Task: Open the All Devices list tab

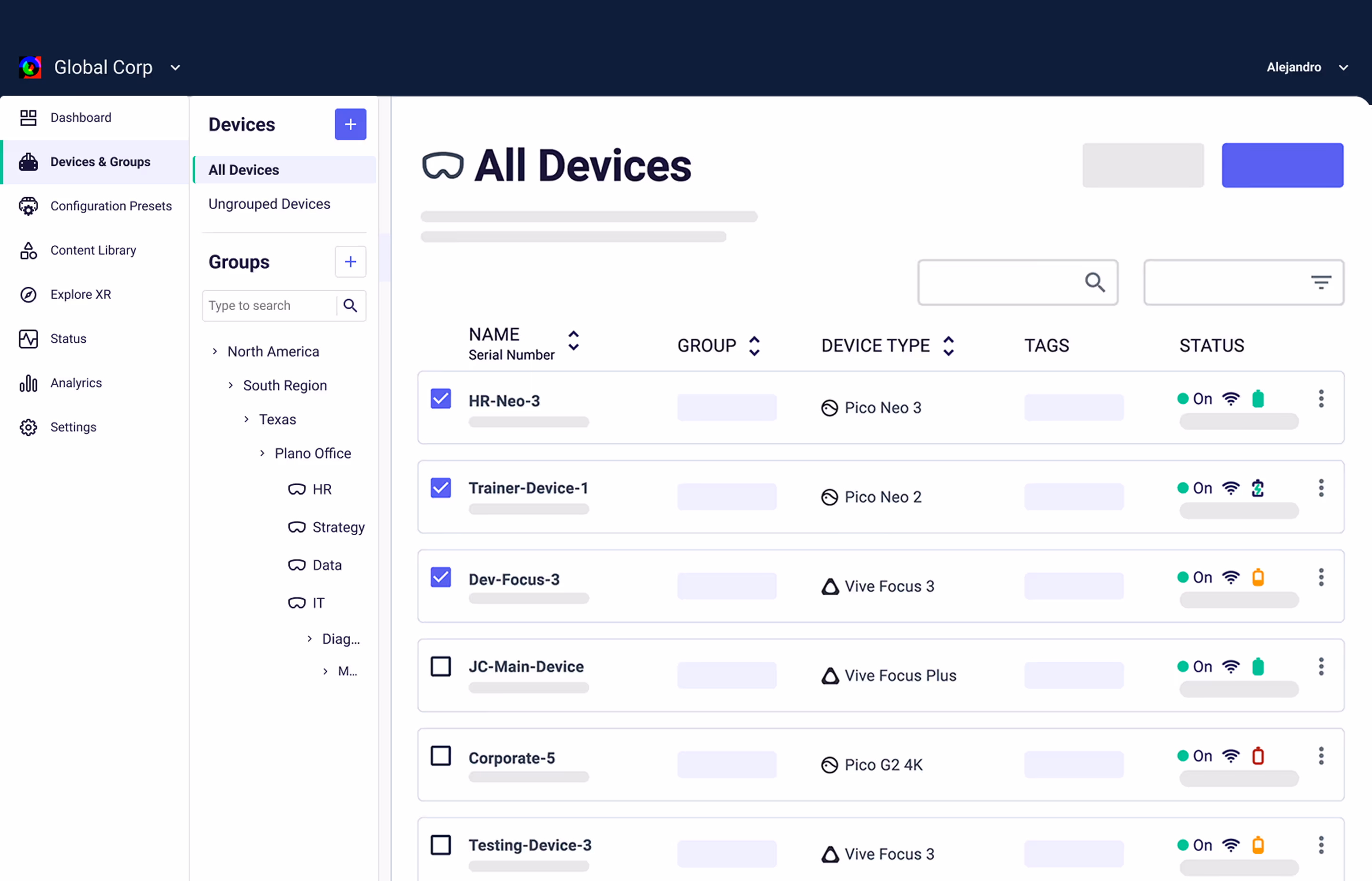Action: 244,170
